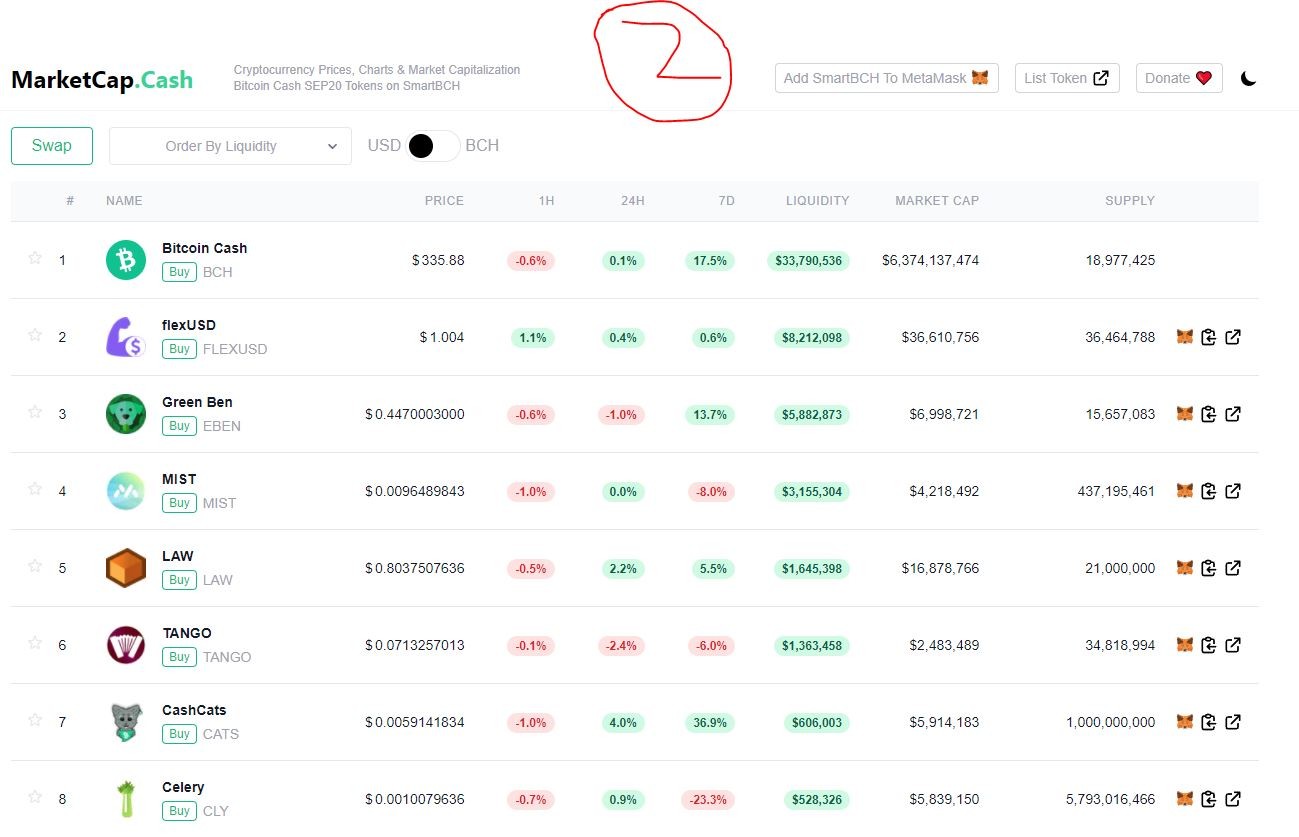
Task: Favorite Celery using its star
Action: (35, 797)
